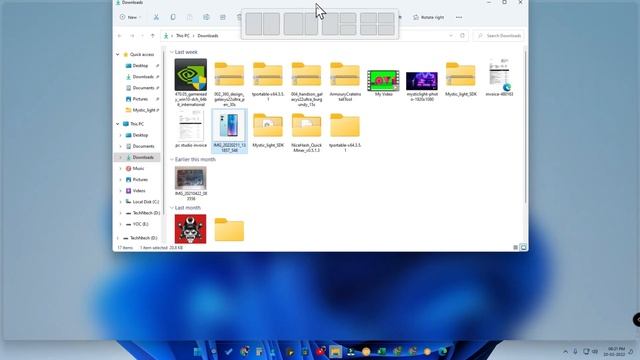The width and height of the screenshot is (640, 360).
Task: Collapse the Last month group
Action: 172,208
